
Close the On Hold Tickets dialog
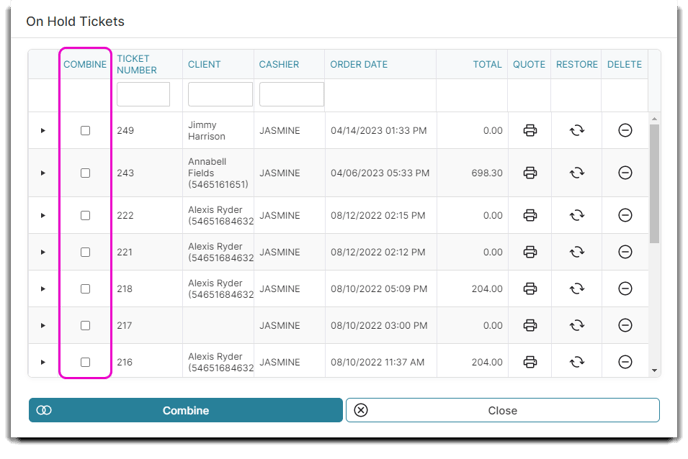pyautogui.click(x=502, y=410)
